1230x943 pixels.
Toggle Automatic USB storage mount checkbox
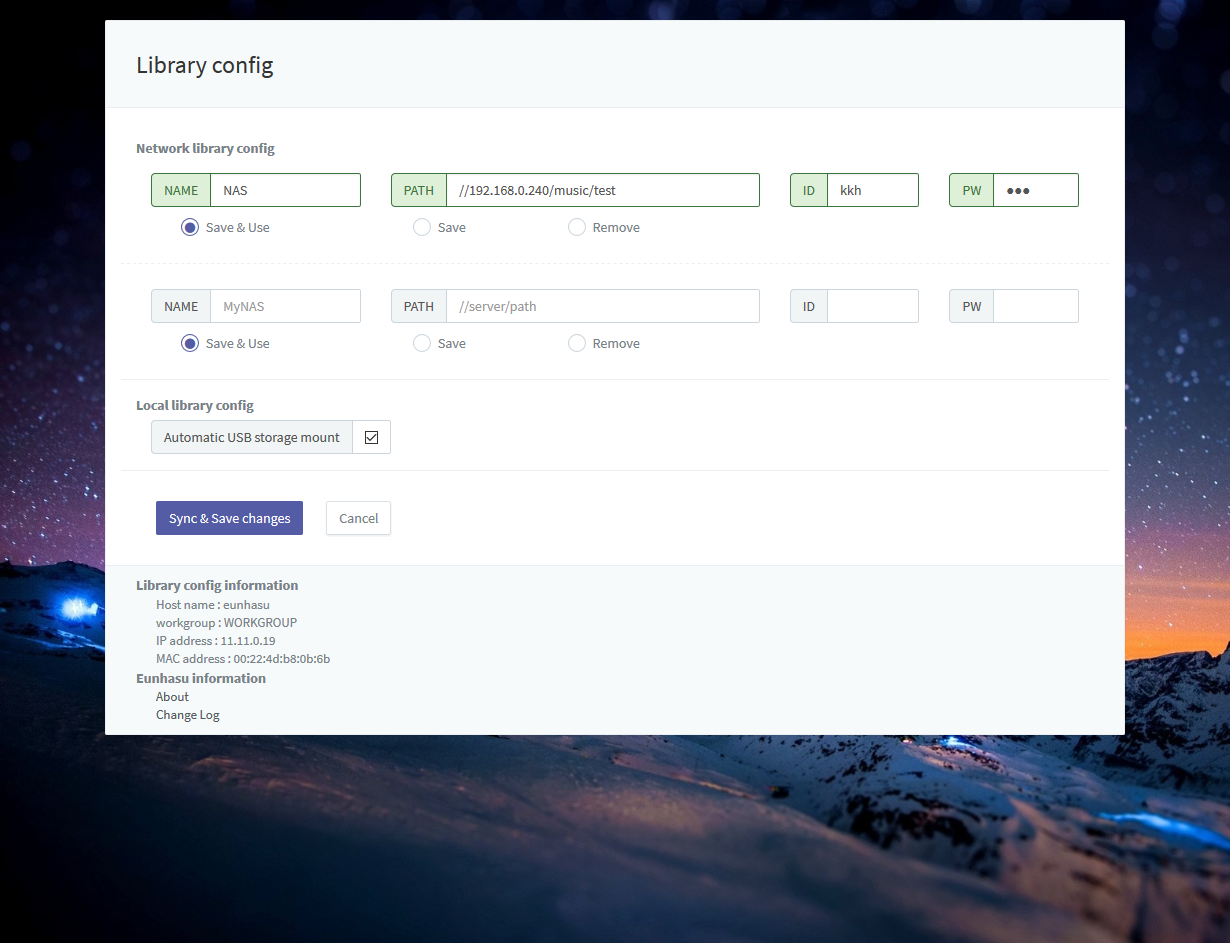(371, 437)
